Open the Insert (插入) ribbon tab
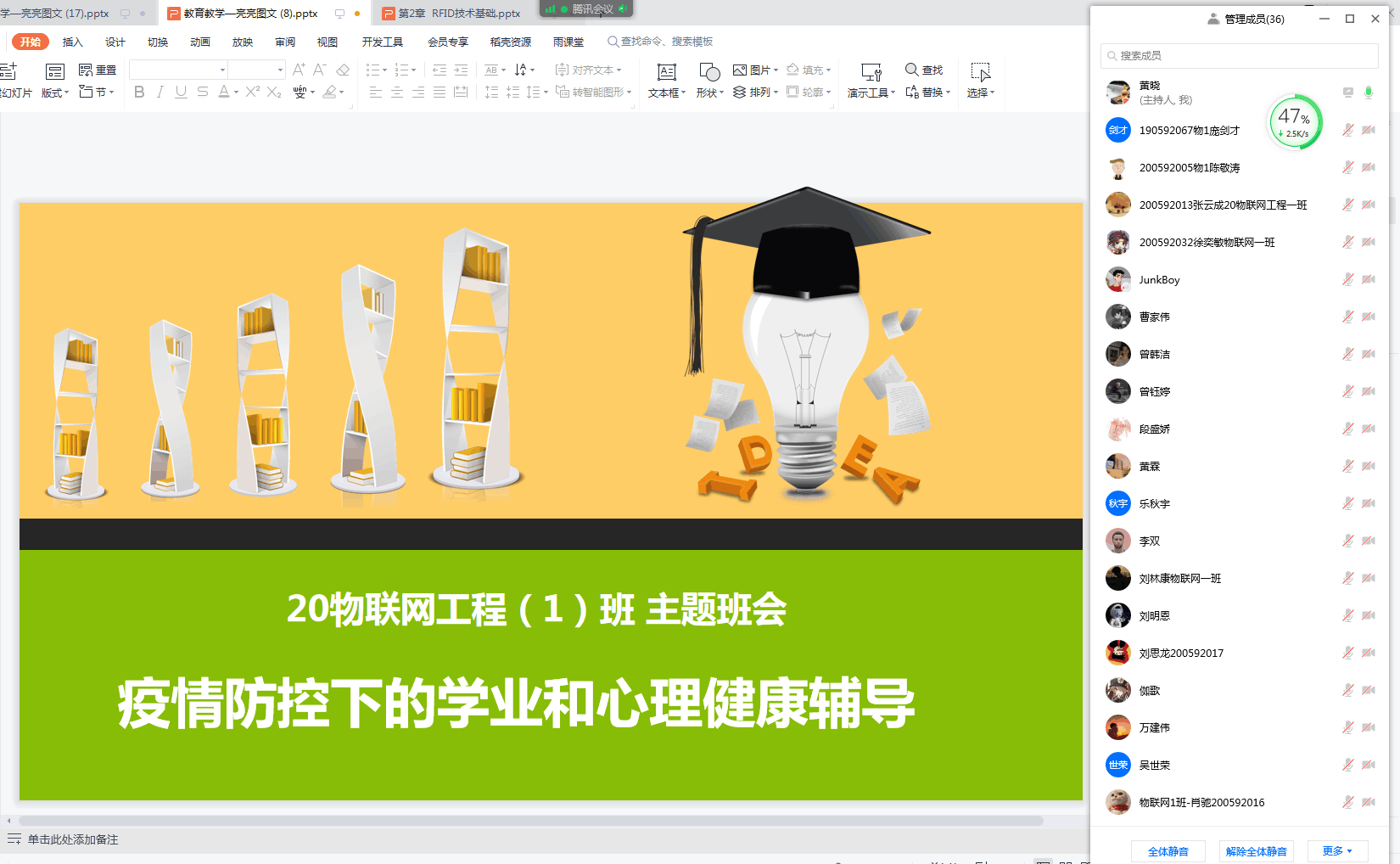Image resolution: width=1400 pixels, height=864 pixels. tap(73, 42)
